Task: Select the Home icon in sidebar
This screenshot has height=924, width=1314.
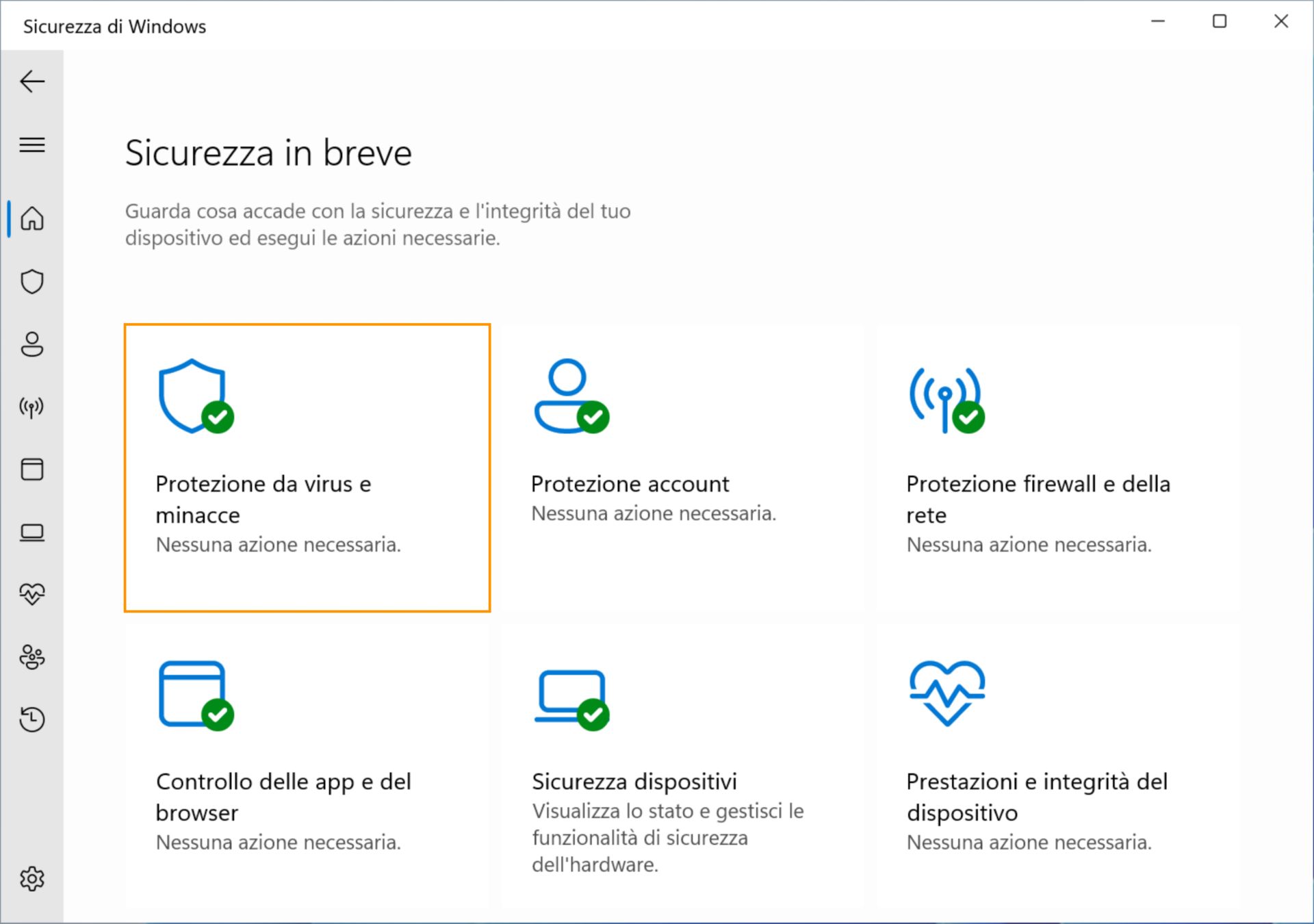Action: [32, 219]
